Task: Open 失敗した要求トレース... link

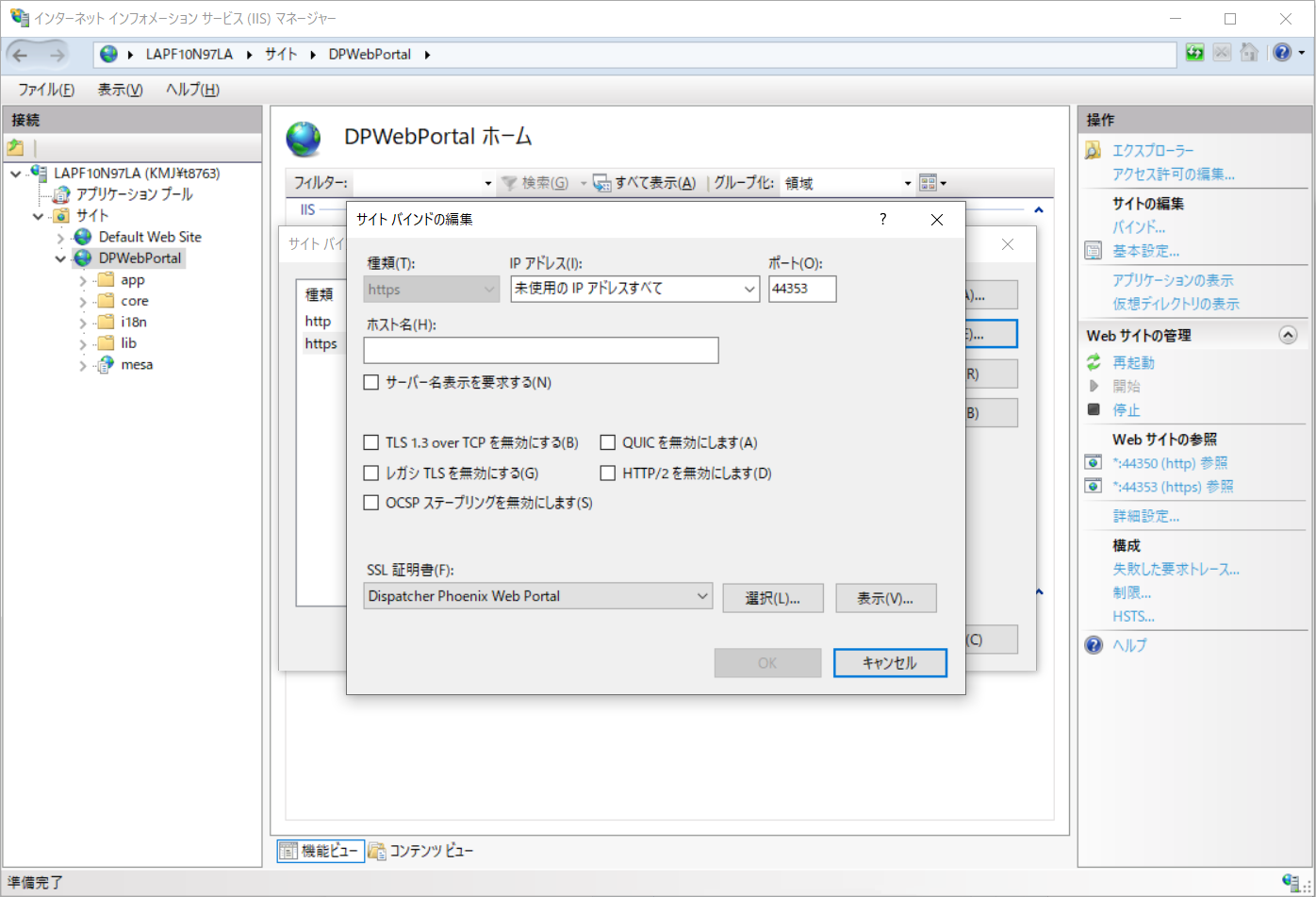Action: coord(1176,569)
